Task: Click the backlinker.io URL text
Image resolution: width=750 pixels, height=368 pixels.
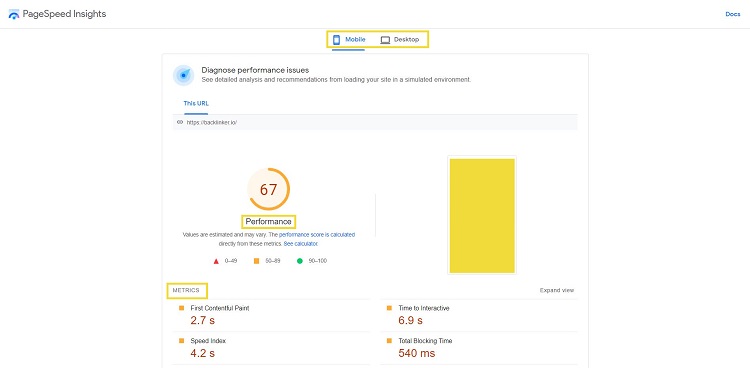Action: tap(212, 123)
